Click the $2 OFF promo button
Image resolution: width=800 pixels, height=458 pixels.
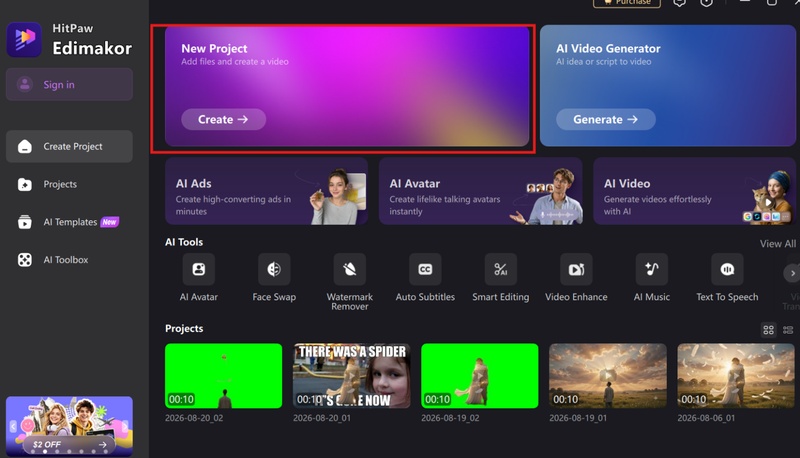point(69,445)
